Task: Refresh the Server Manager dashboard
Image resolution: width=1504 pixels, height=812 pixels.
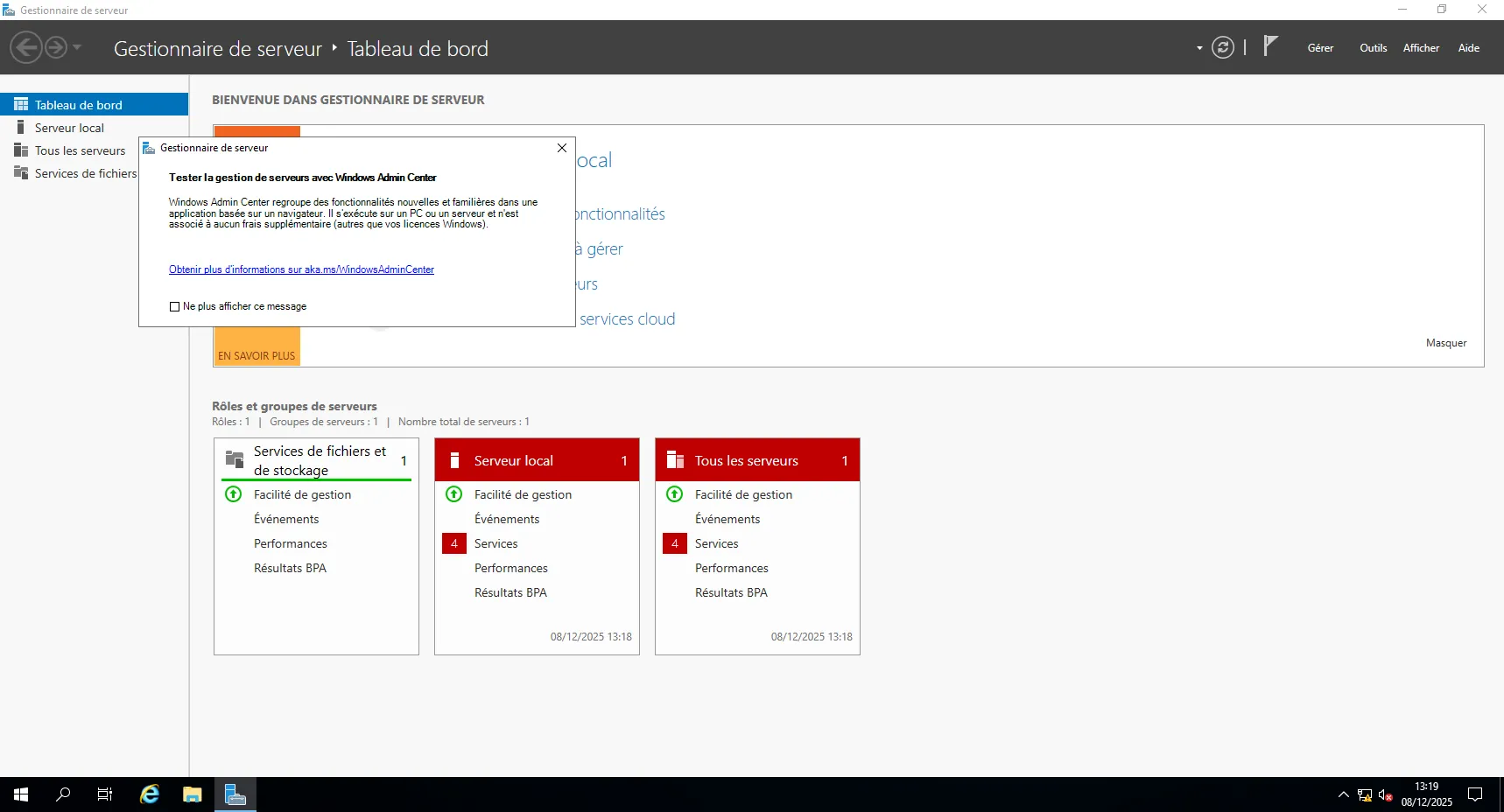Action: (1223, 47)
